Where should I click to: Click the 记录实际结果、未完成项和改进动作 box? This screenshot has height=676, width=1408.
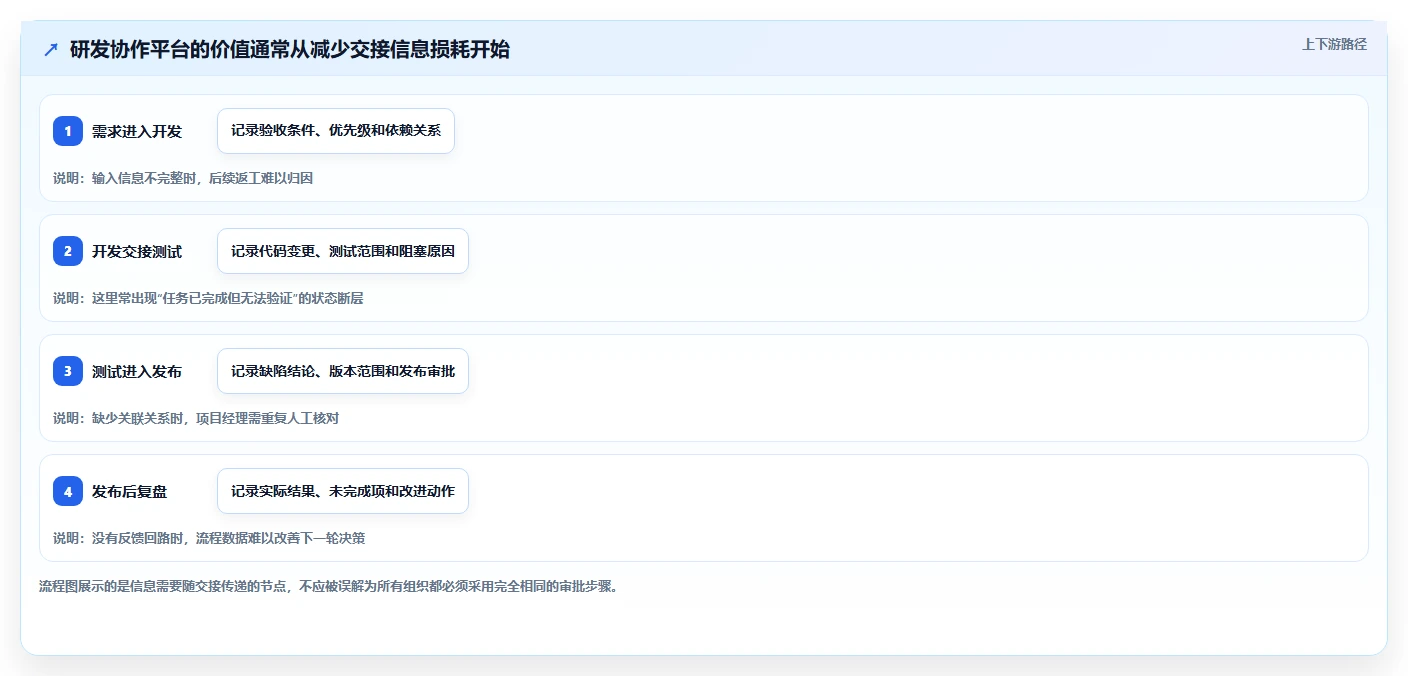[x=343, y=491]
